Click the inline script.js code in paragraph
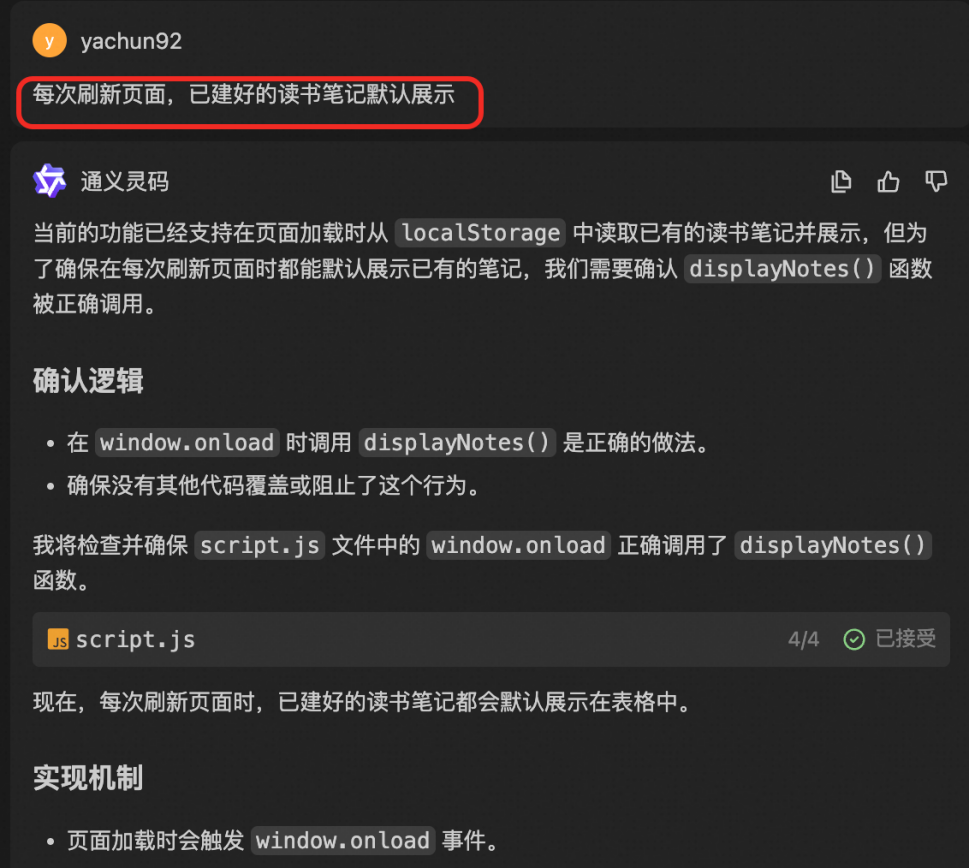This screenshot has width=969, height=868. click(260, 545)
